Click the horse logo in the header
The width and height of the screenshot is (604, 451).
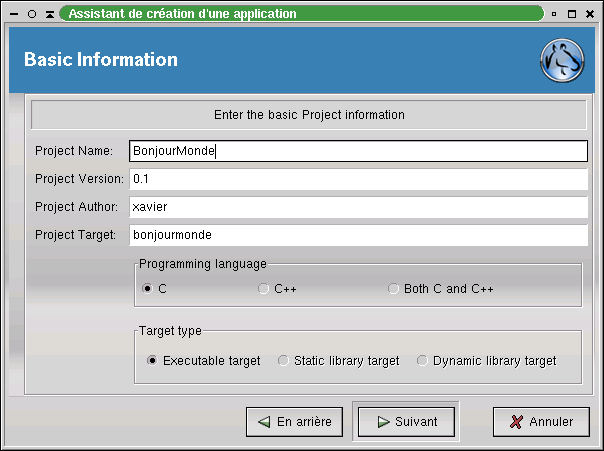tap(561, 60)
